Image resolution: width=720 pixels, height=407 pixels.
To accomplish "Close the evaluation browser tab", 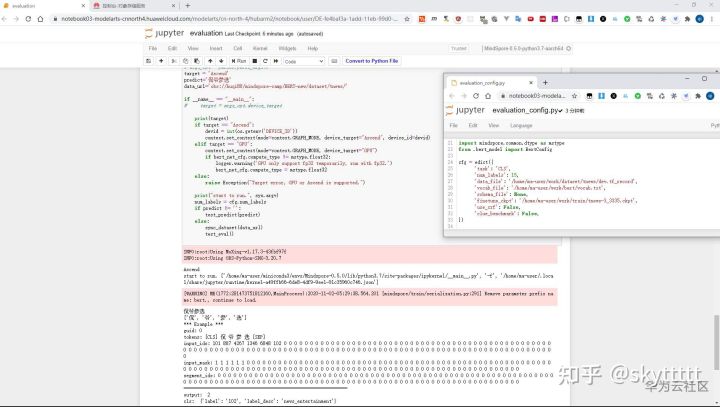I will pos(83,6).
